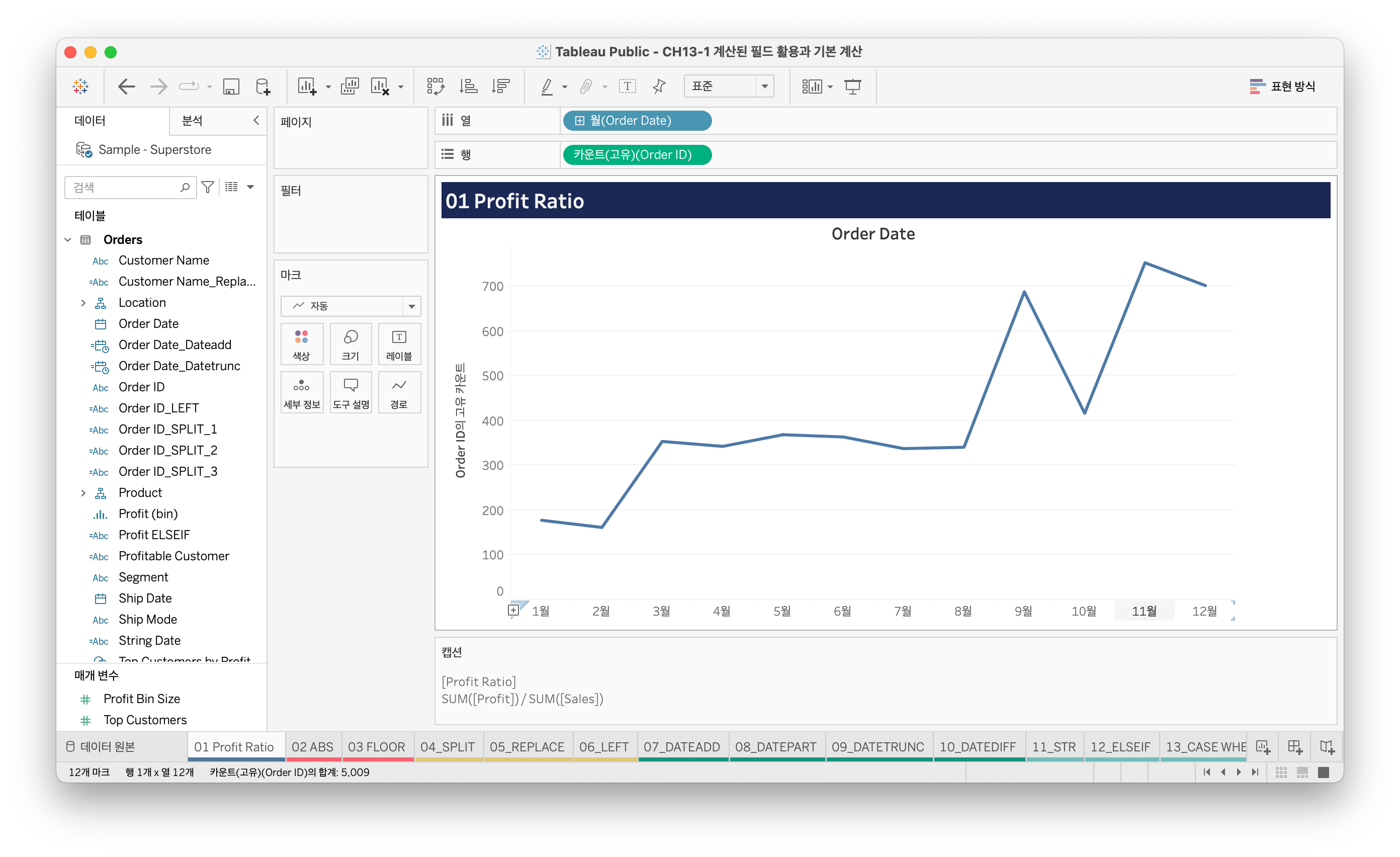Open the Color marks card

click(301, 344)
